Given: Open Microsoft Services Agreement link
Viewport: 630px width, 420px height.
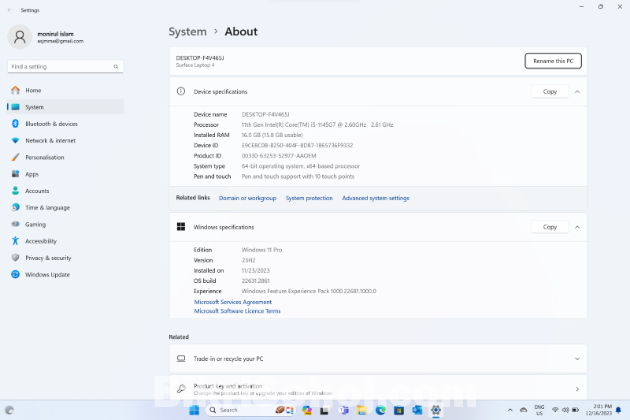Looking at the screenshot, I should pos(233,302).
